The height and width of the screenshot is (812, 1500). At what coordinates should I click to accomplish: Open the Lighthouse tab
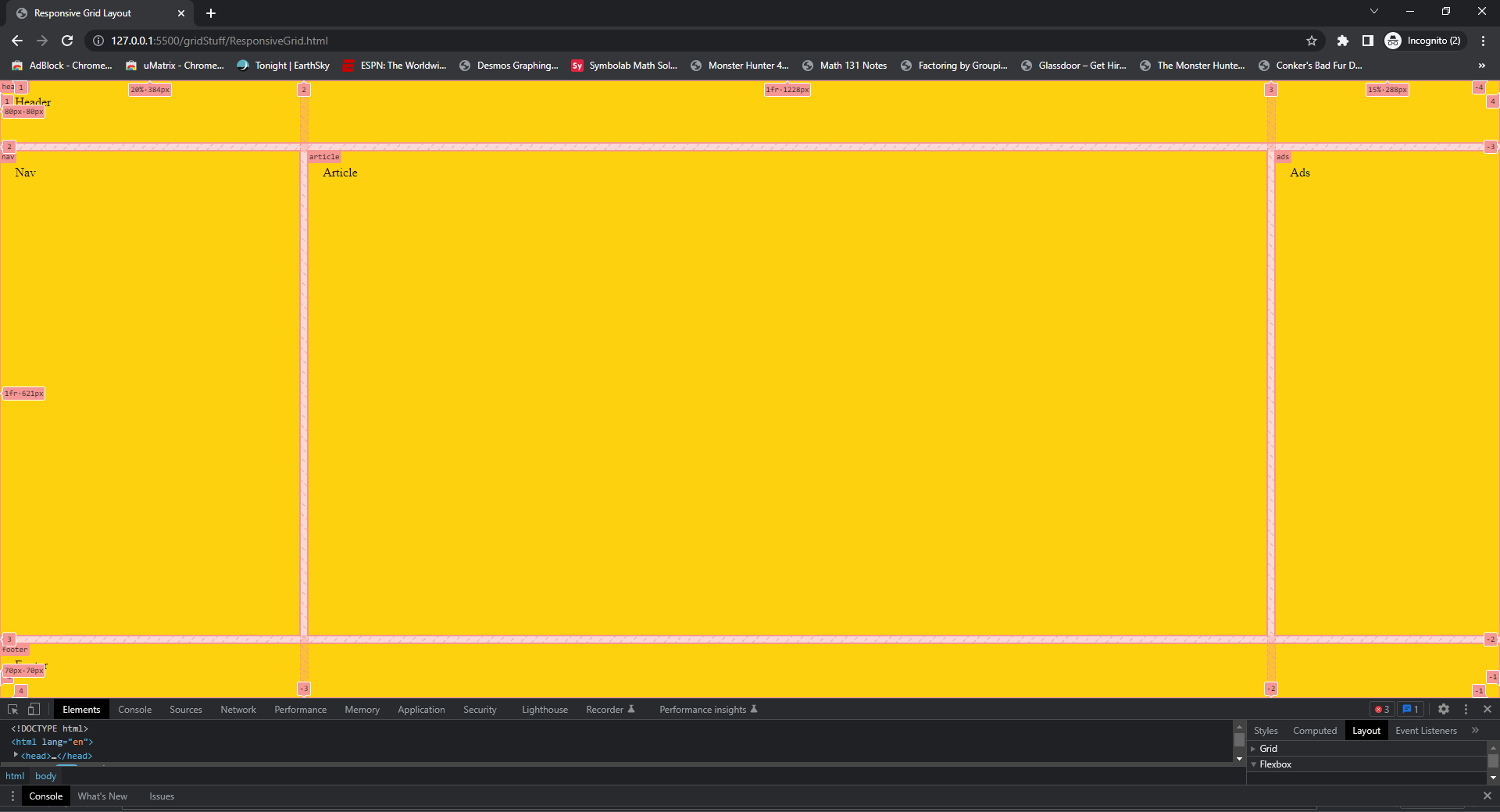click(x=545, y=710)
